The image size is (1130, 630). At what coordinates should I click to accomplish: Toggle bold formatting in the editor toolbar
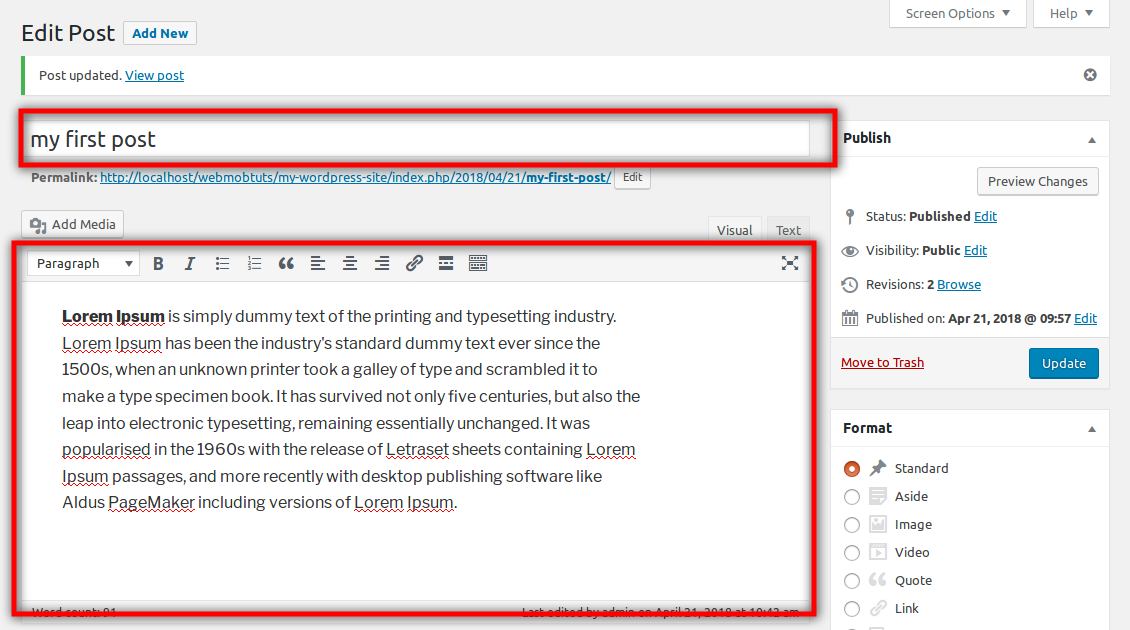pyautogui.click(x=158, y=263)
